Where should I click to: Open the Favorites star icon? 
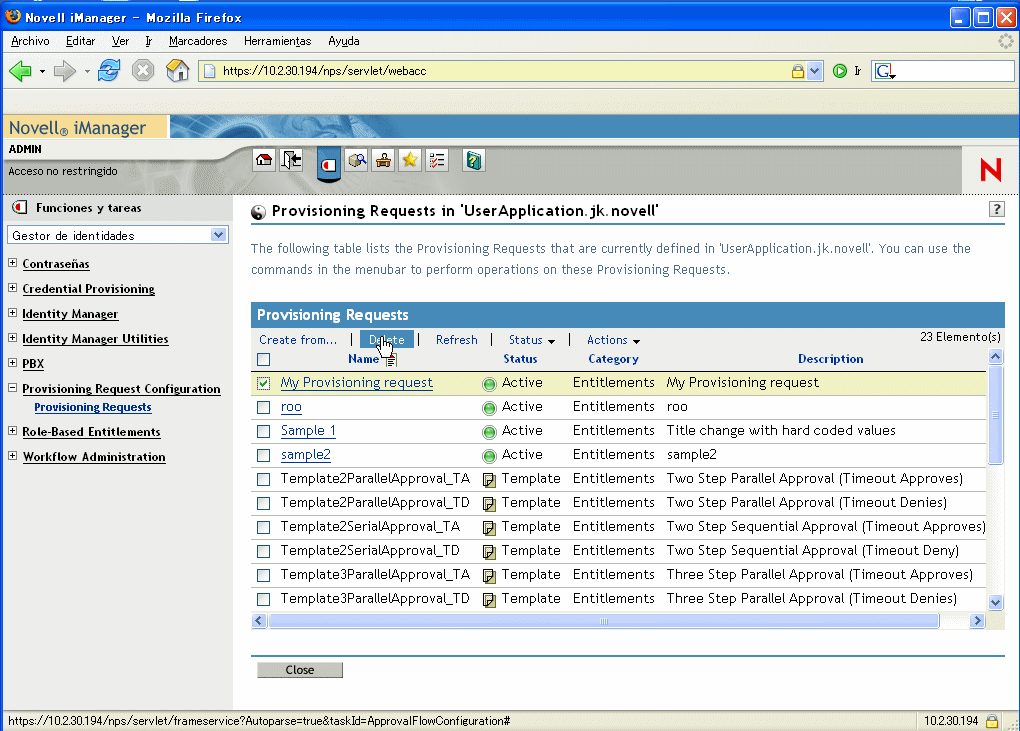click(410, 160)
